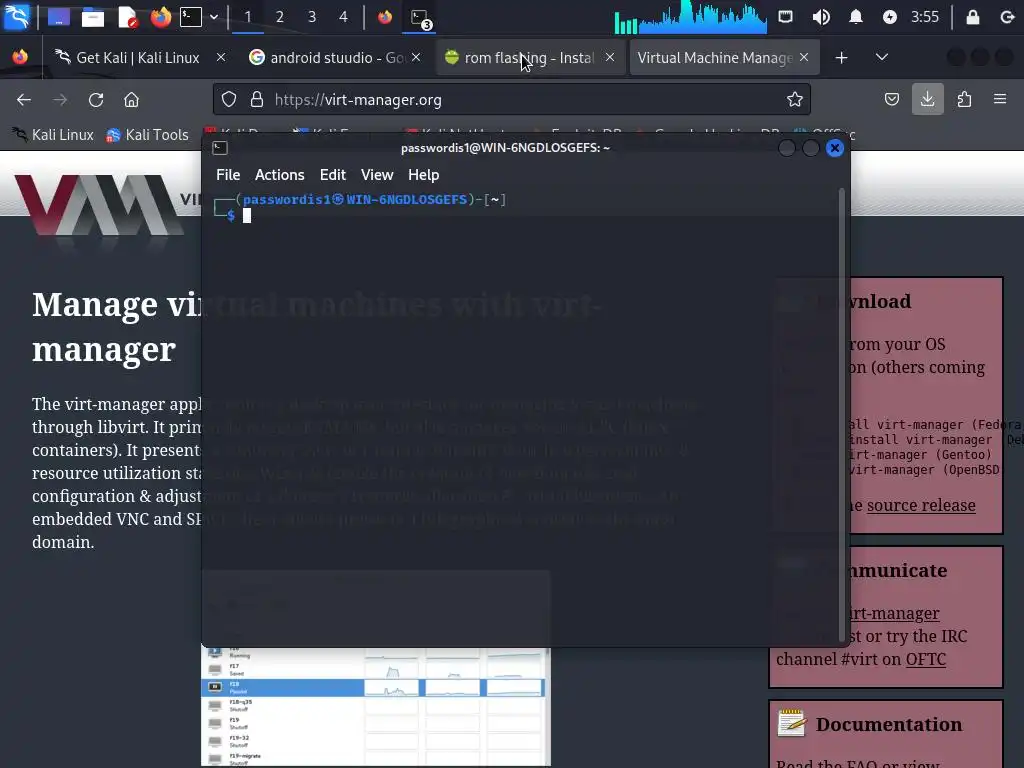Screen dimensions: 1024x768
Task: Expand the list all tabs chevron
Action: (x=882, y=57)
